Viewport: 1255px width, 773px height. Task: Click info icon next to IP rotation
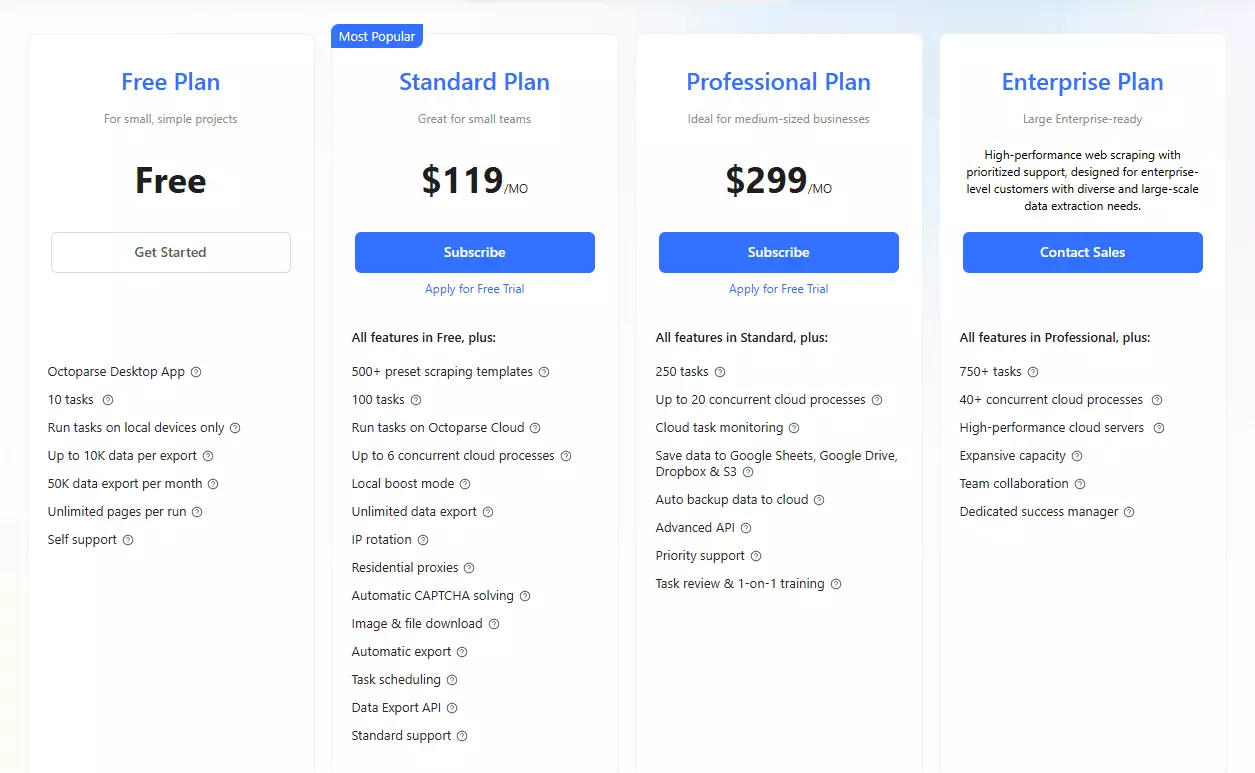[423, 540]
